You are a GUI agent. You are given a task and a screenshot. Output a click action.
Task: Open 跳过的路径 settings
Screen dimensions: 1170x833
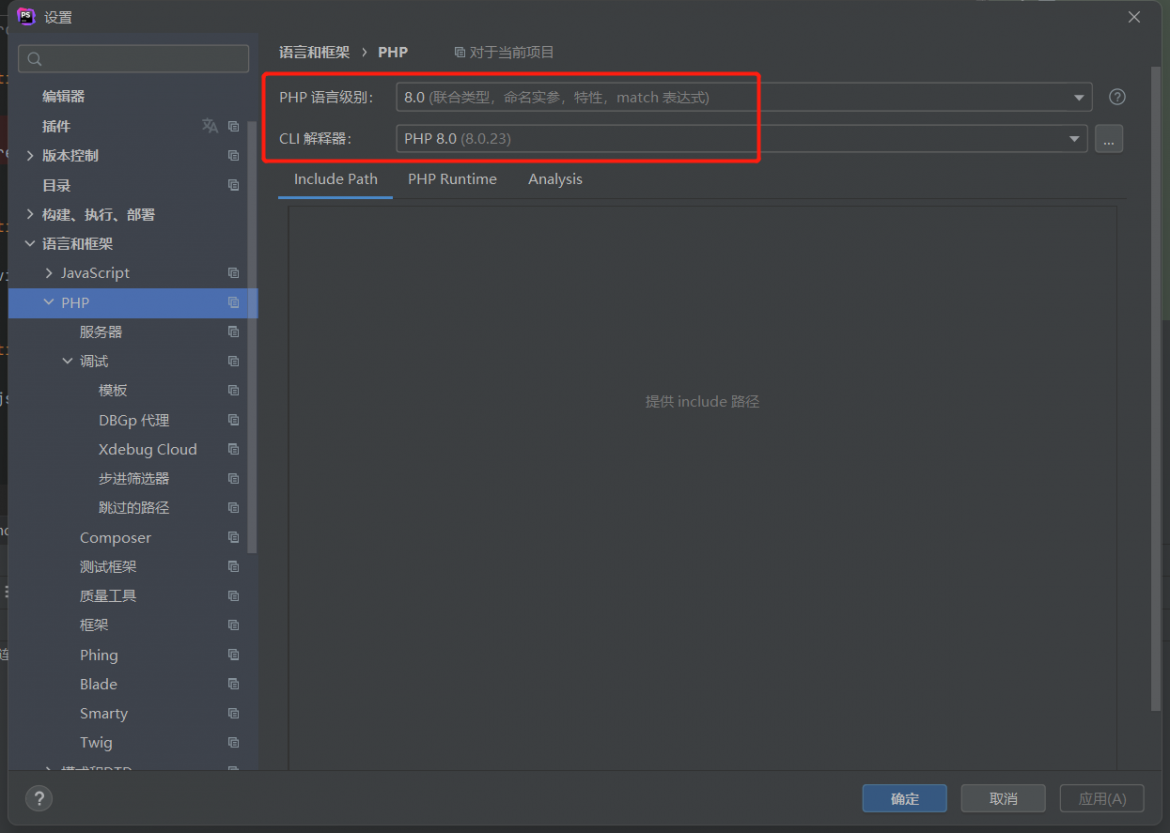[134, 508]
